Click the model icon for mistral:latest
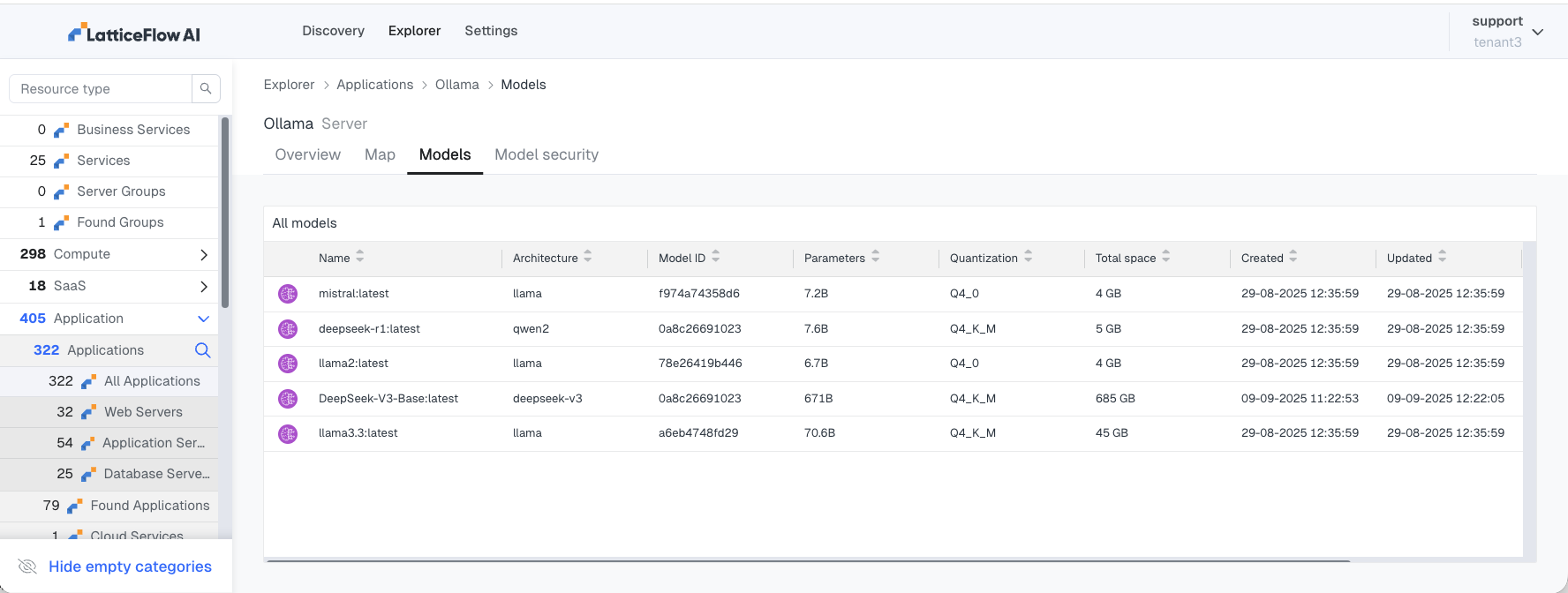Viewport: 1568px width, 593px height. tap(288, 294)
